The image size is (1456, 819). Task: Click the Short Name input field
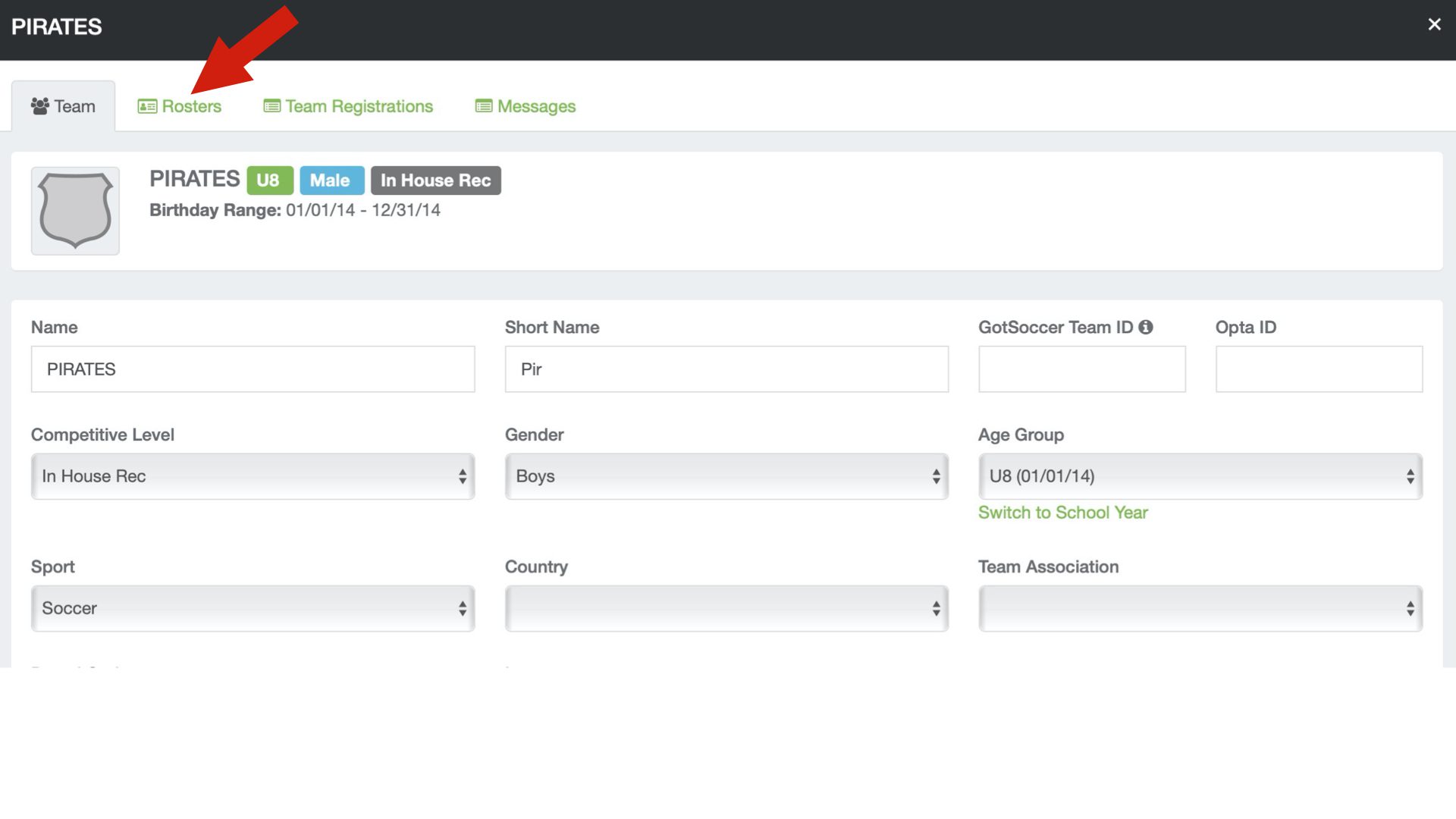coord(726,369)
